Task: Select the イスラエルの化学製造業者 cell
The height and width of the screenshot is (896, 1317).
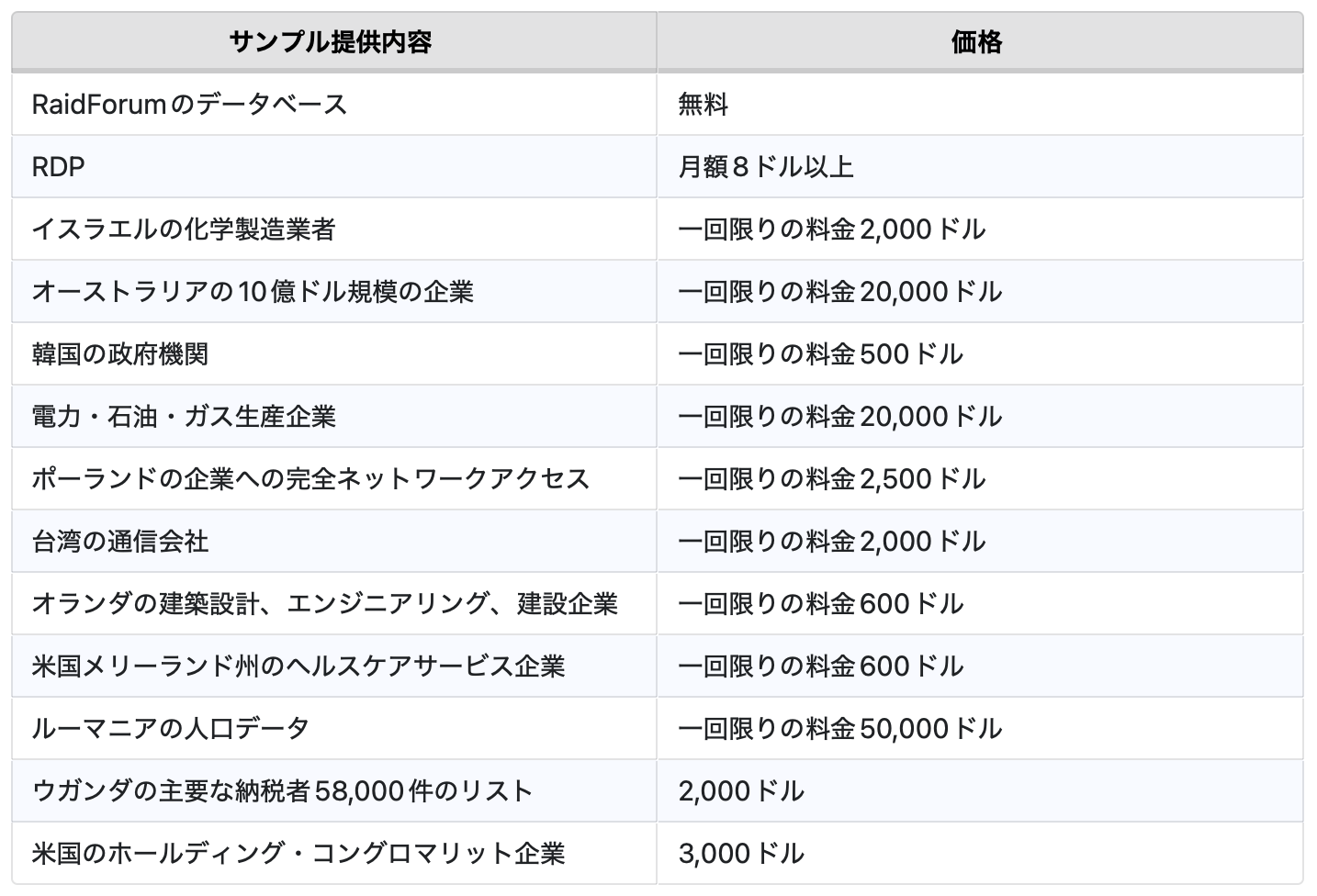Action: coord(184,230)
